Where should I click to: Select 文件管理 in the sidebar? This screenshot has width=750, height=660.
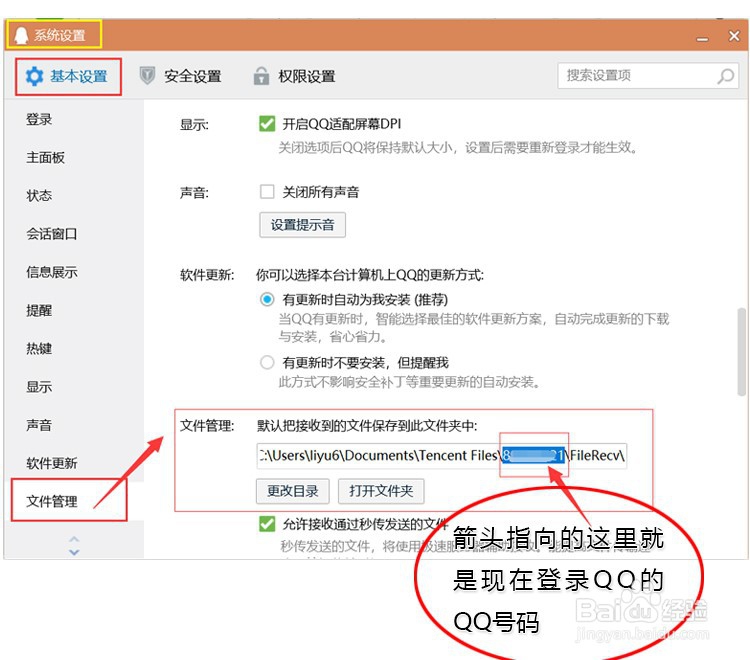(52, 501)
